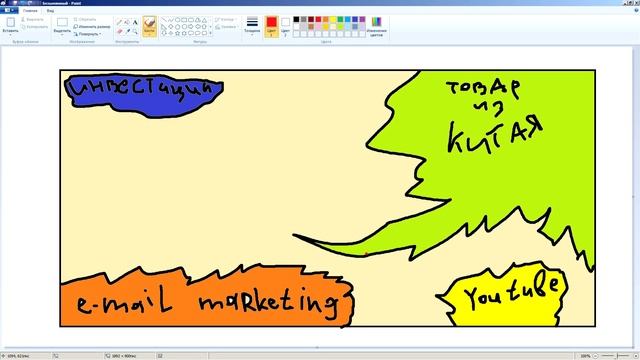Select the Magnifier tool
640x360 pixels.
pos(135,31)
